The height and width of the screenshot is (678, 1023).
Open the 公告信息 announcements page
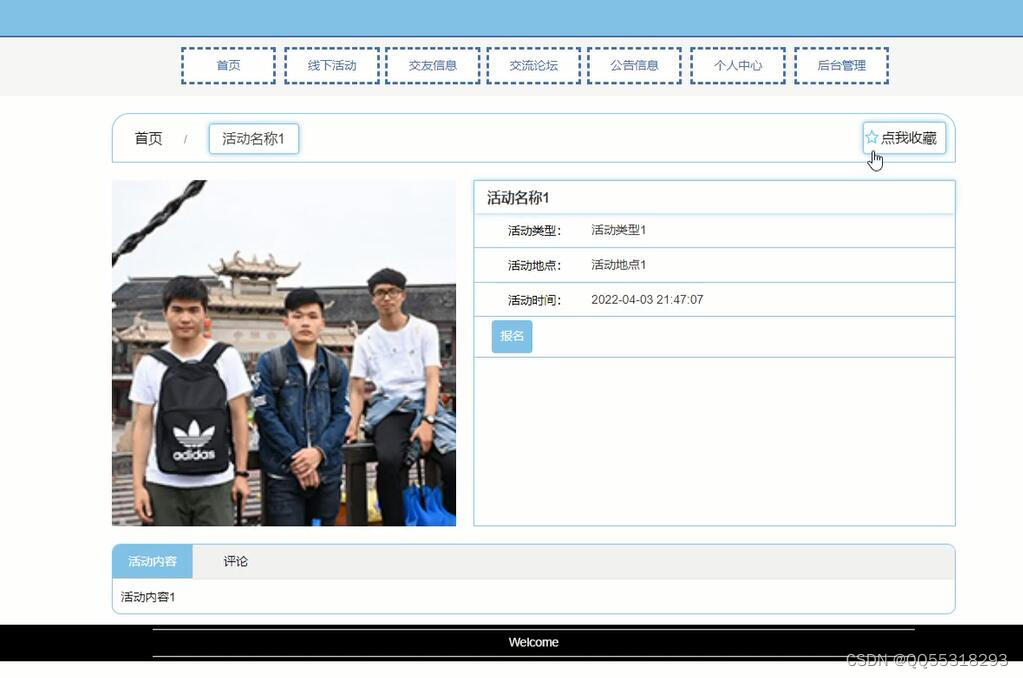(x=634, y=64)
